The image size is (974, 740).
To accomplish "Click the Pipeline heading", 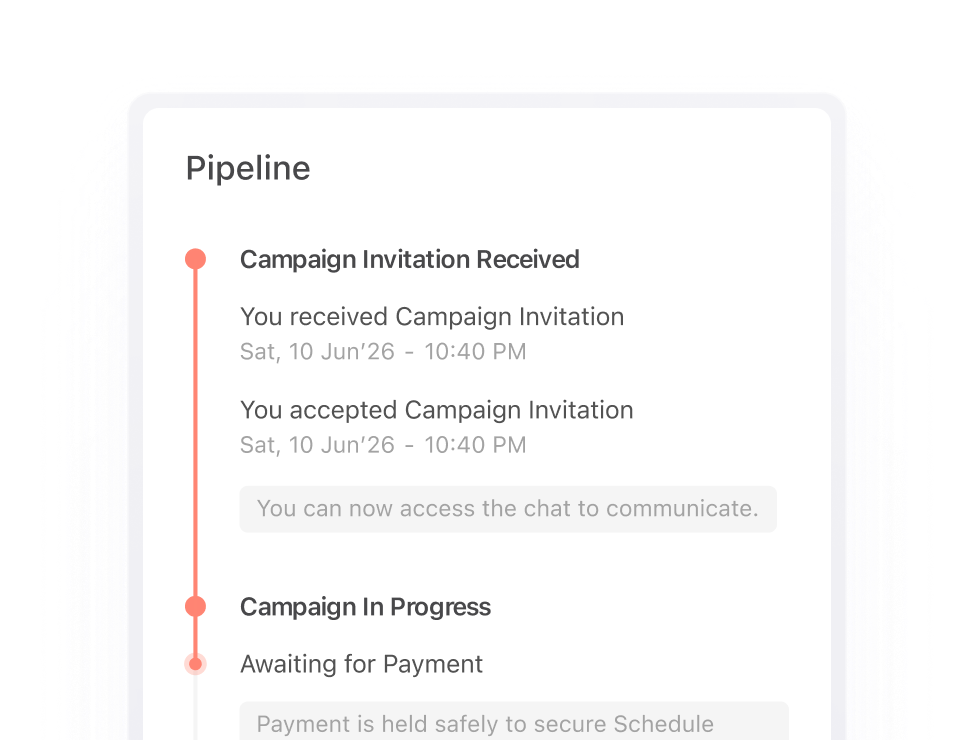I will 248,168.
